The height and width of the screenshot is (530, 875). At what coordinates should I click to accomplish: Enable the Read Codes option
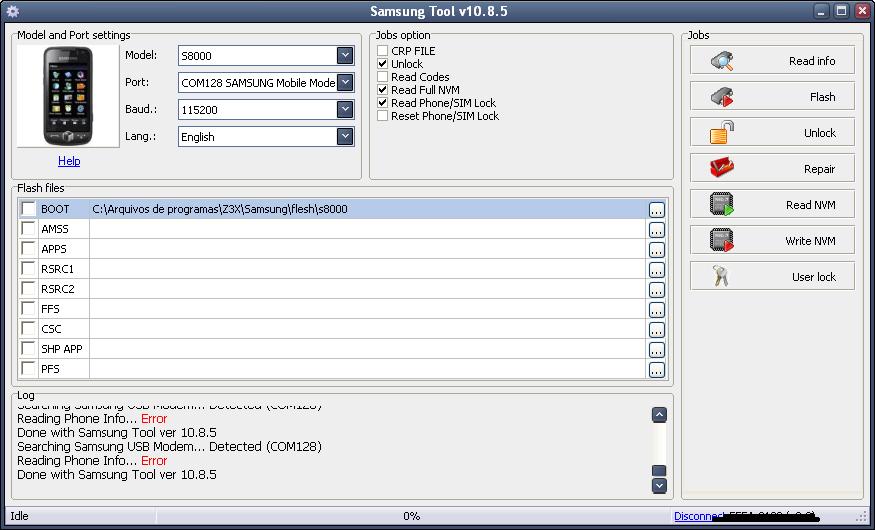(382, 76)
